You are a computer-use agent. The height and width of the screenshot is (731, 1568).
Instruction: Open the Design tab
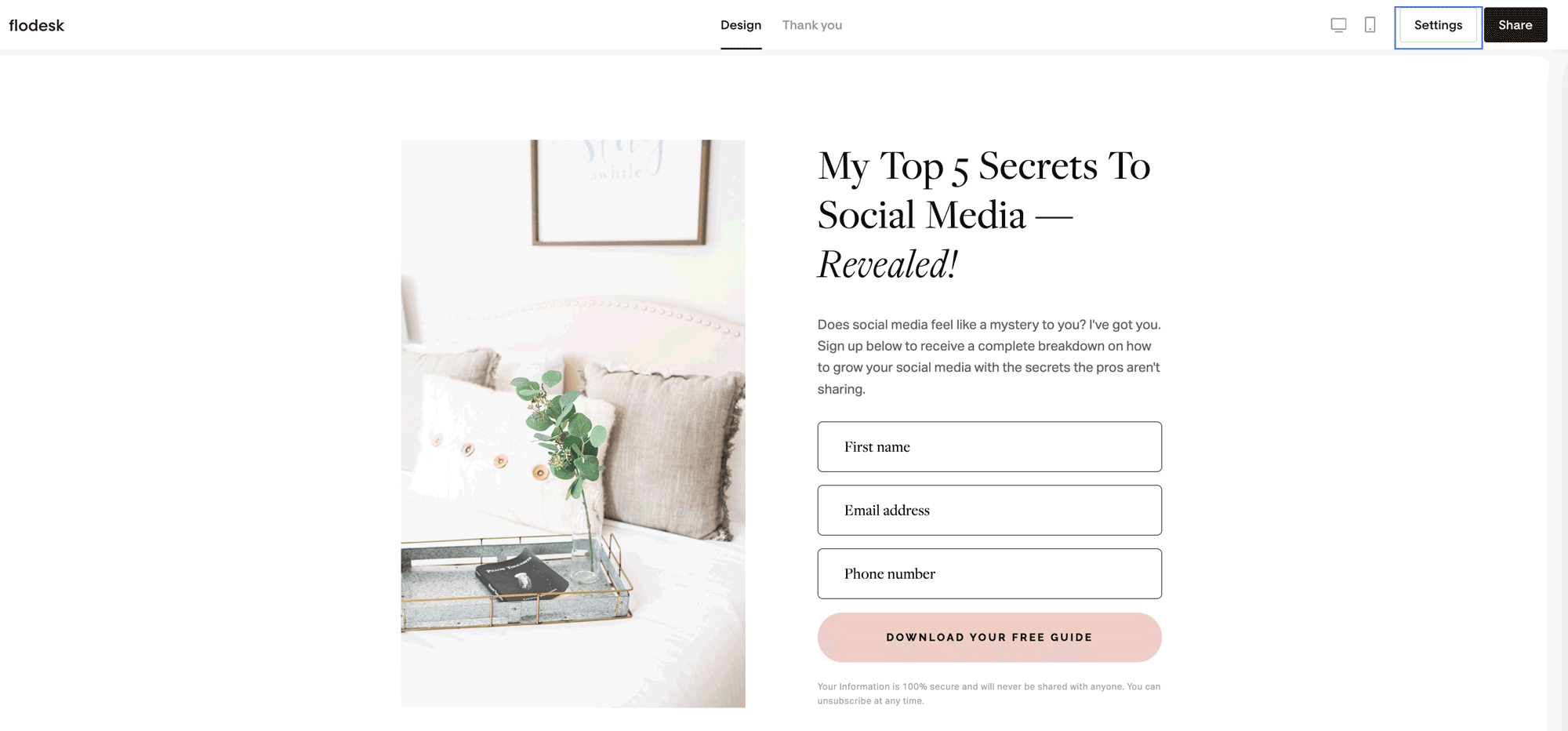(741, 25)
